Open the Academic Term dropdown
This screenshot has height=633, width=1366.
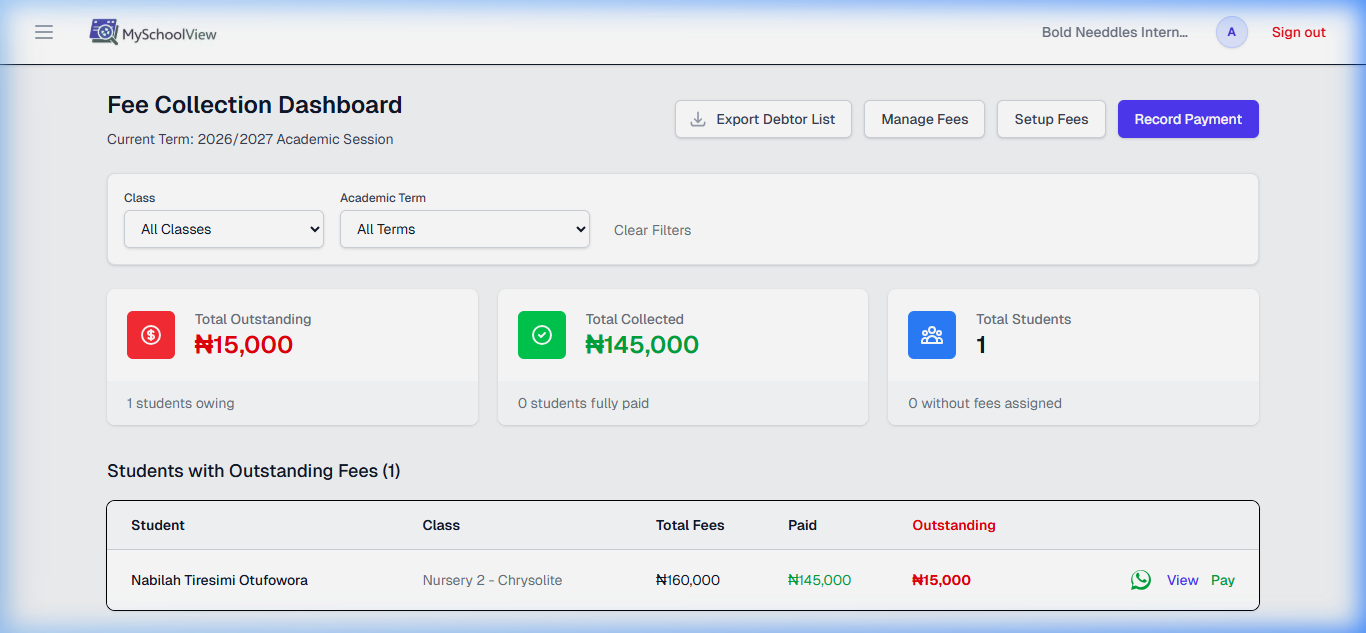point(464,229)
